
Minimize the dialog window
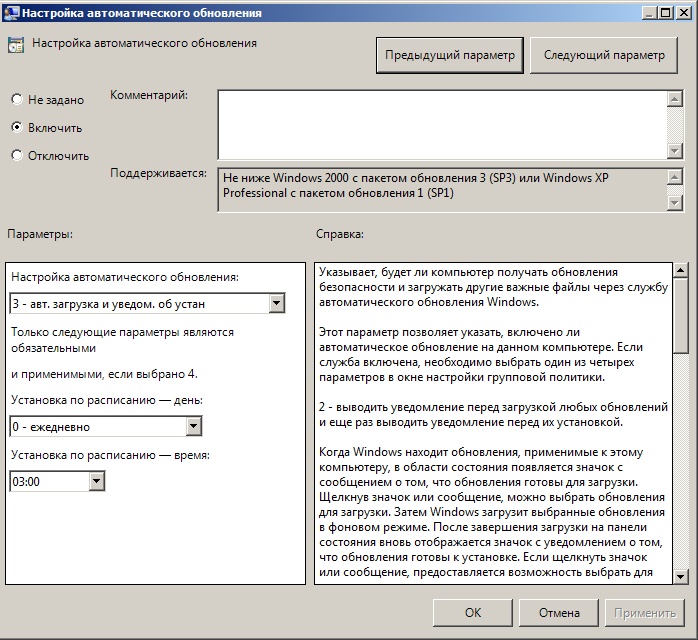pos(649,13)
